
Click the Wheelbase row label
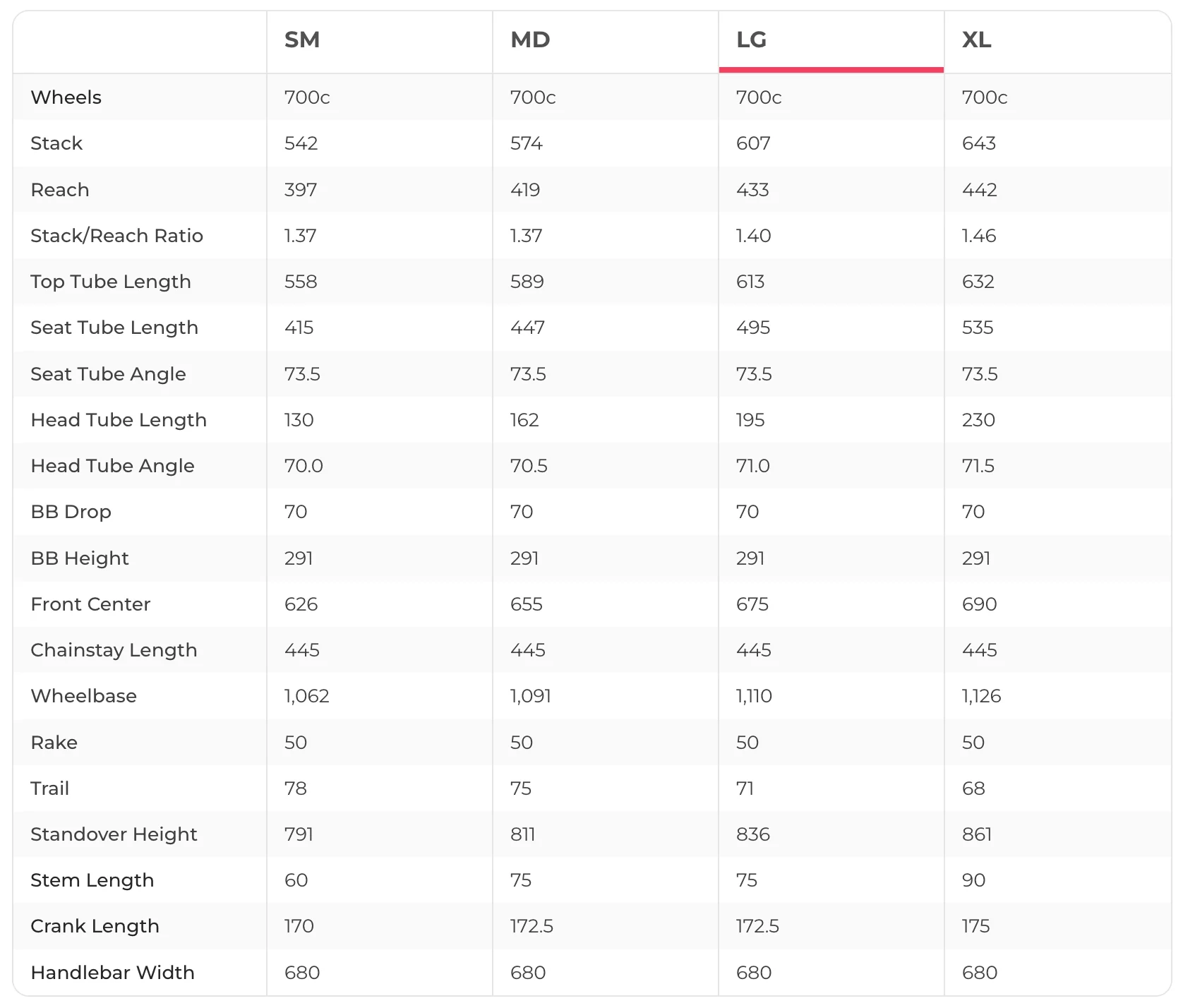(x=84, y=696)
